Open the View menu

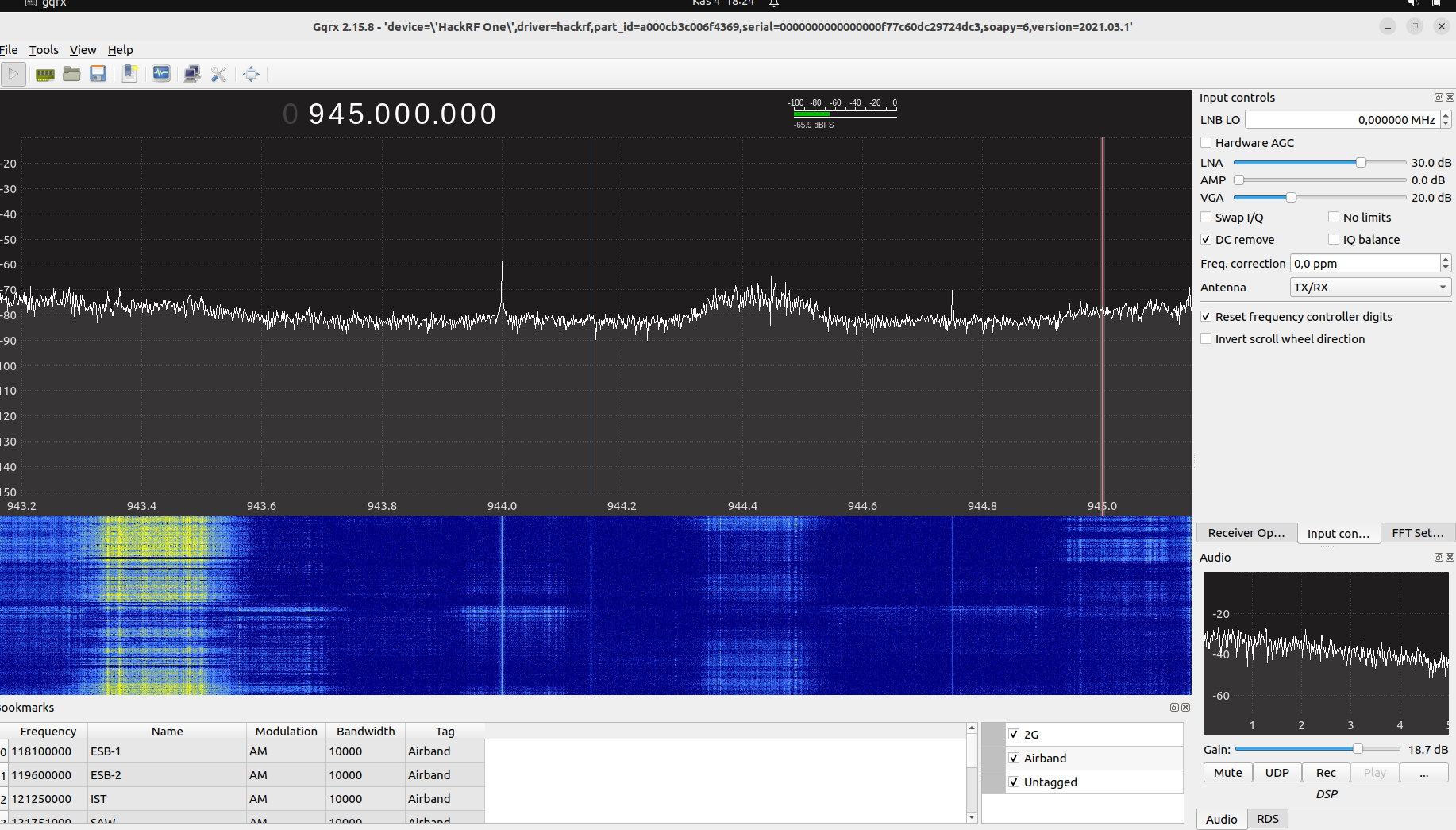[83, 49]
